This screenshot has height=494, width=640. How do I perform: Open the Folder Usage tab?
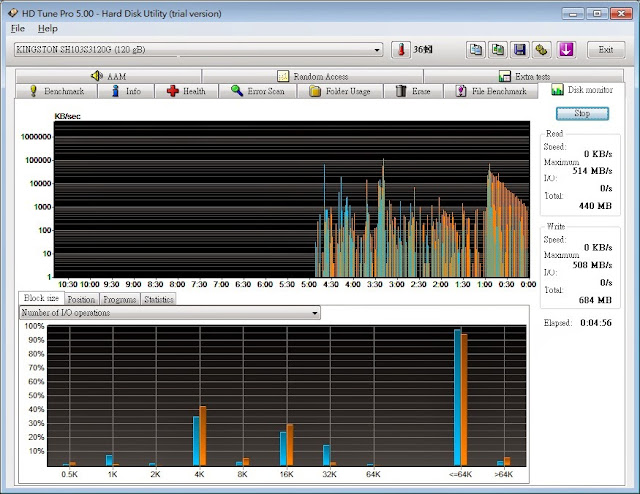[340, 91]
